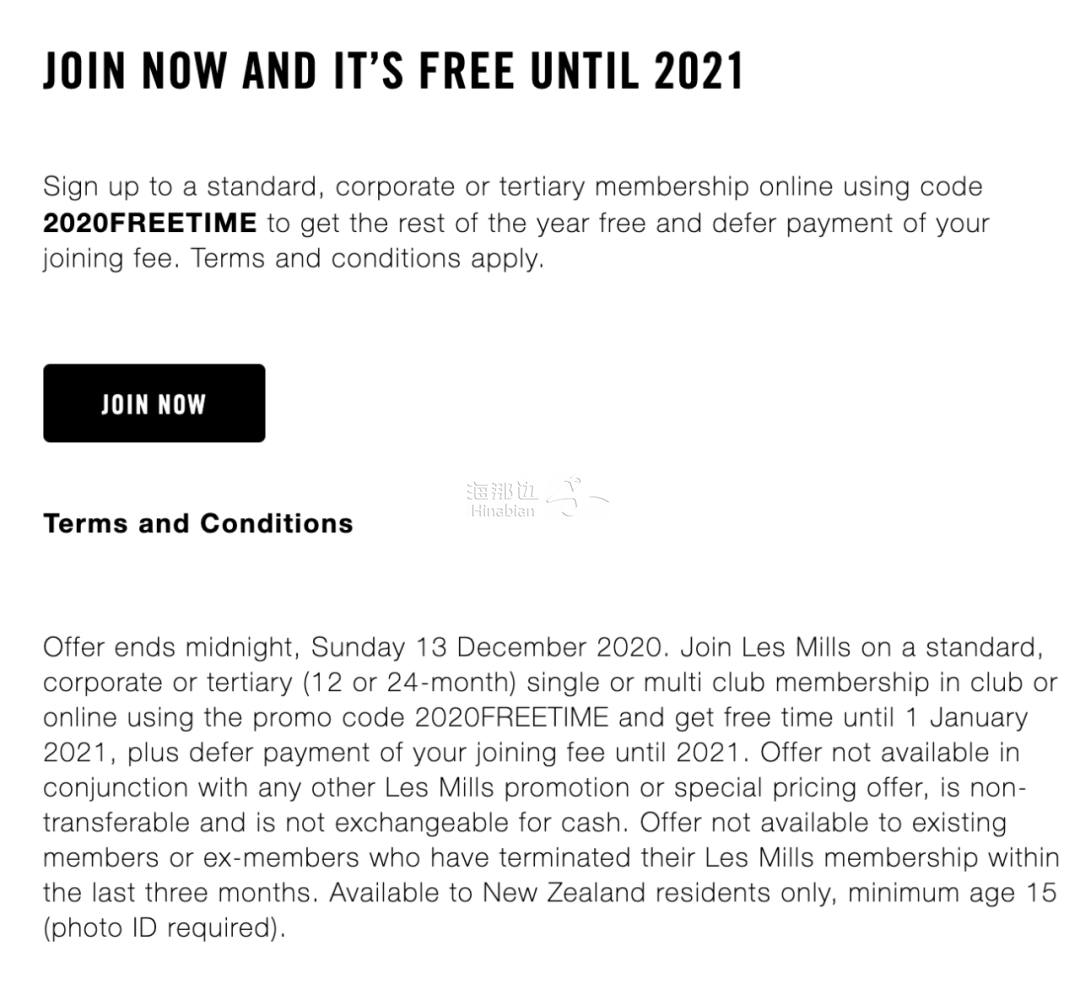The image size is (1080, 995).
Task: Click the '1 January' date text
Action: [967, 718]
